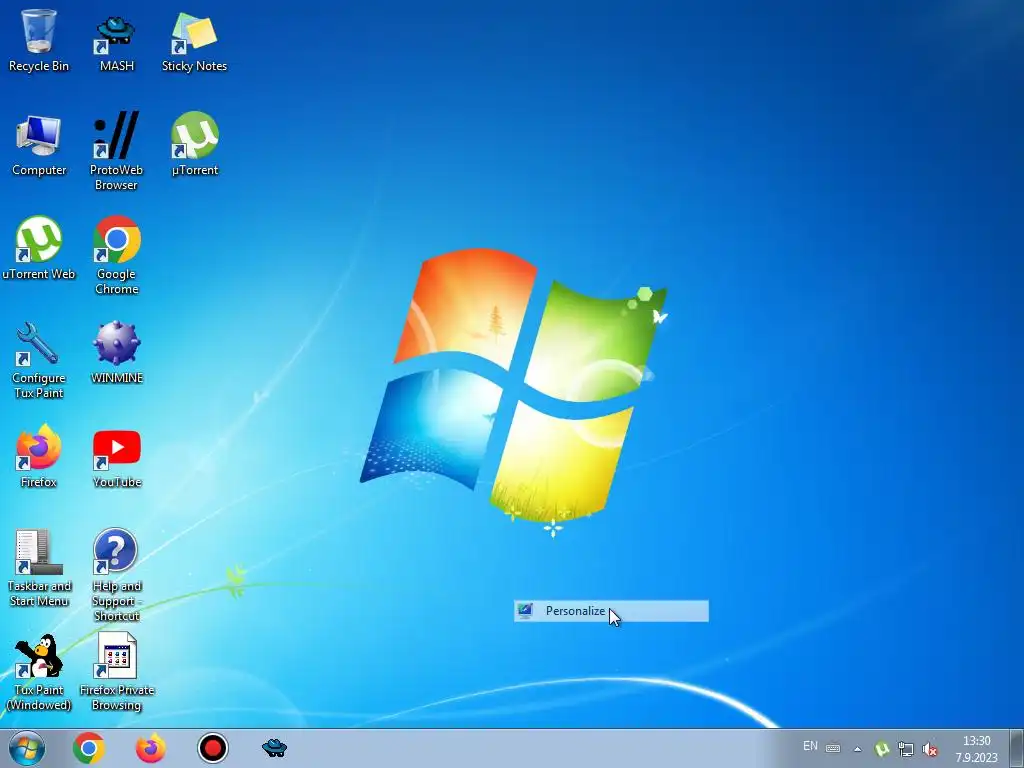Click the keyboard icon in system tray

(833, 748)
